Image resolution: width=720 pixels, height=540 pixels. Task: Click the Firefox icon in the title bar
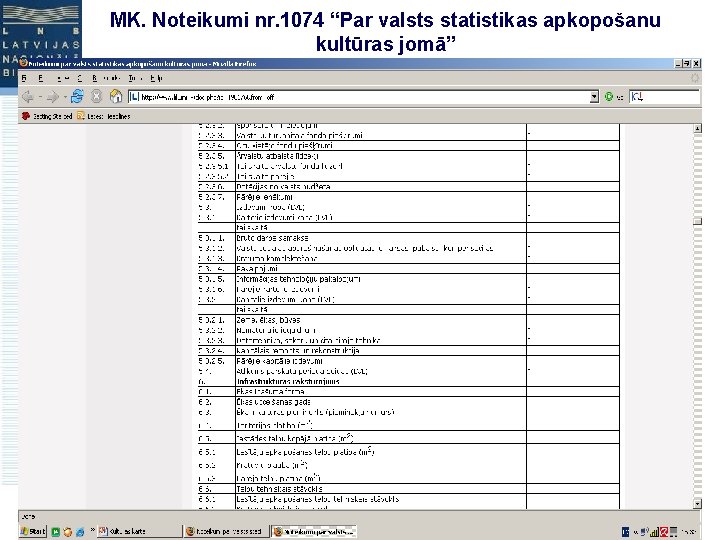point(24,63)
